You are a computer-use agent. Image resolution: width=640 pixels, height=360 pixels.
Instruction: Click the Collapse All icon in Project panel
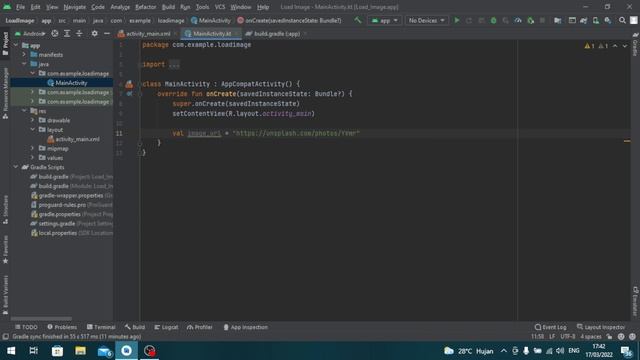pyautogui.click(x=79, y=33)
